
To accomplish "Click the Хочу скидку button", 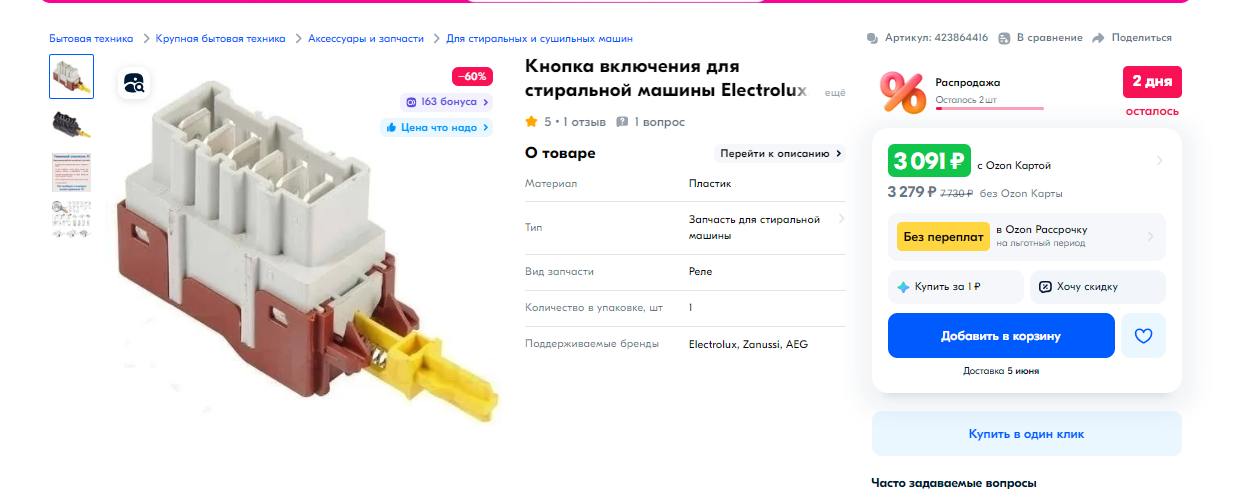I will (x=1098, y=287).
